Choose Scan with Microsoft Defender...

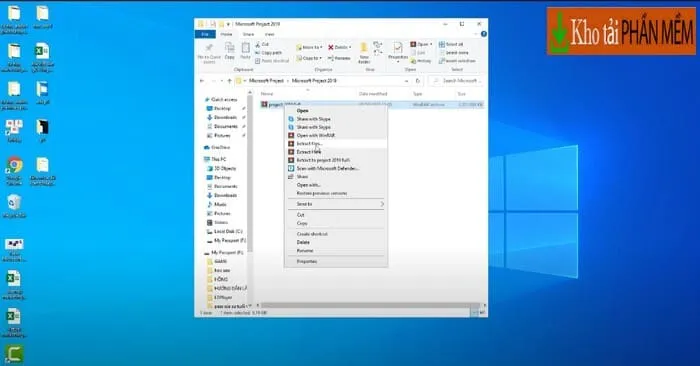point(336,168)
